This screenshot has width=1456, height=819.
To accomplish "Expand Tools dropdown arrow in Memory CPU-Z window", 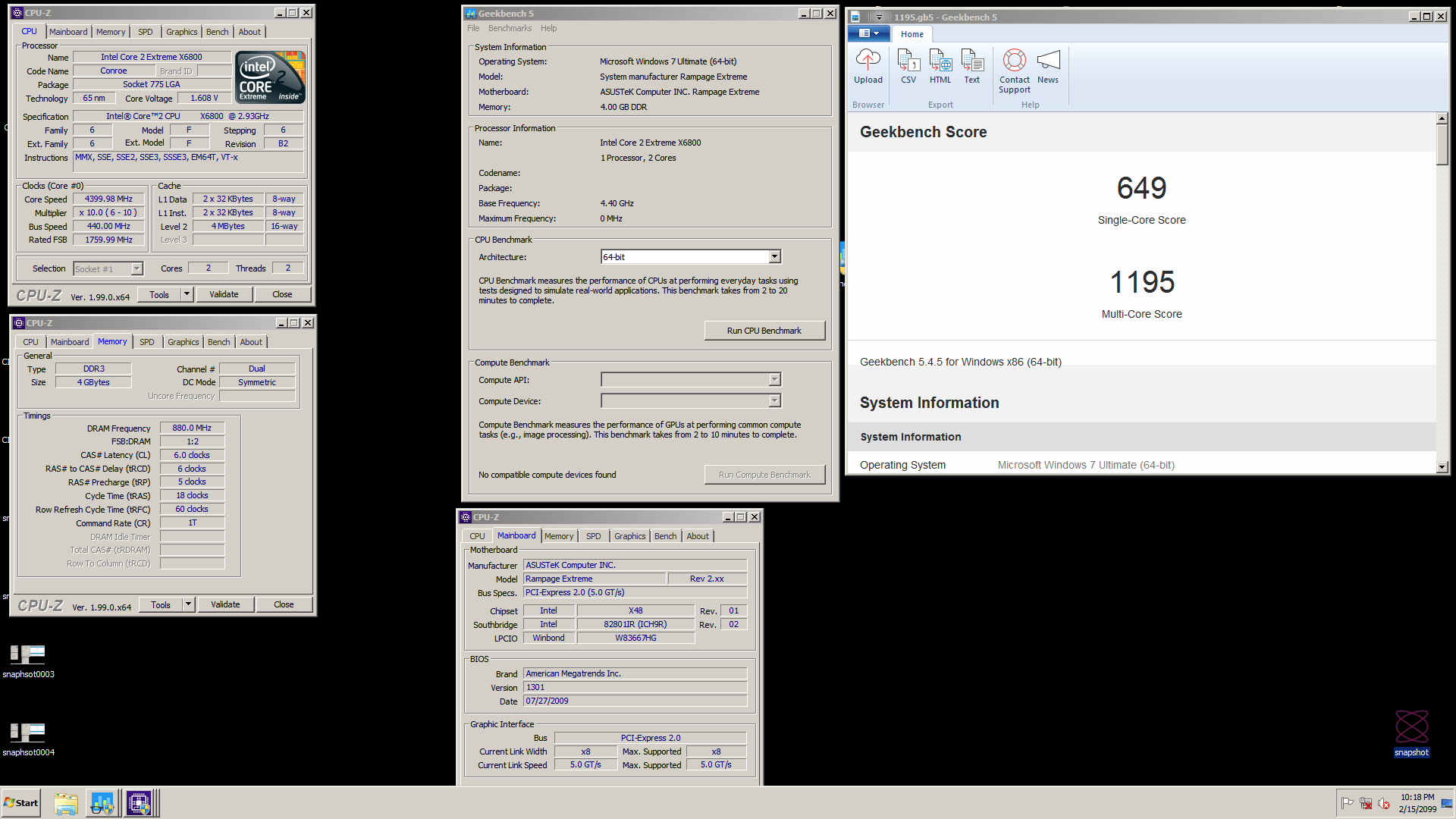I will [188, 604].
